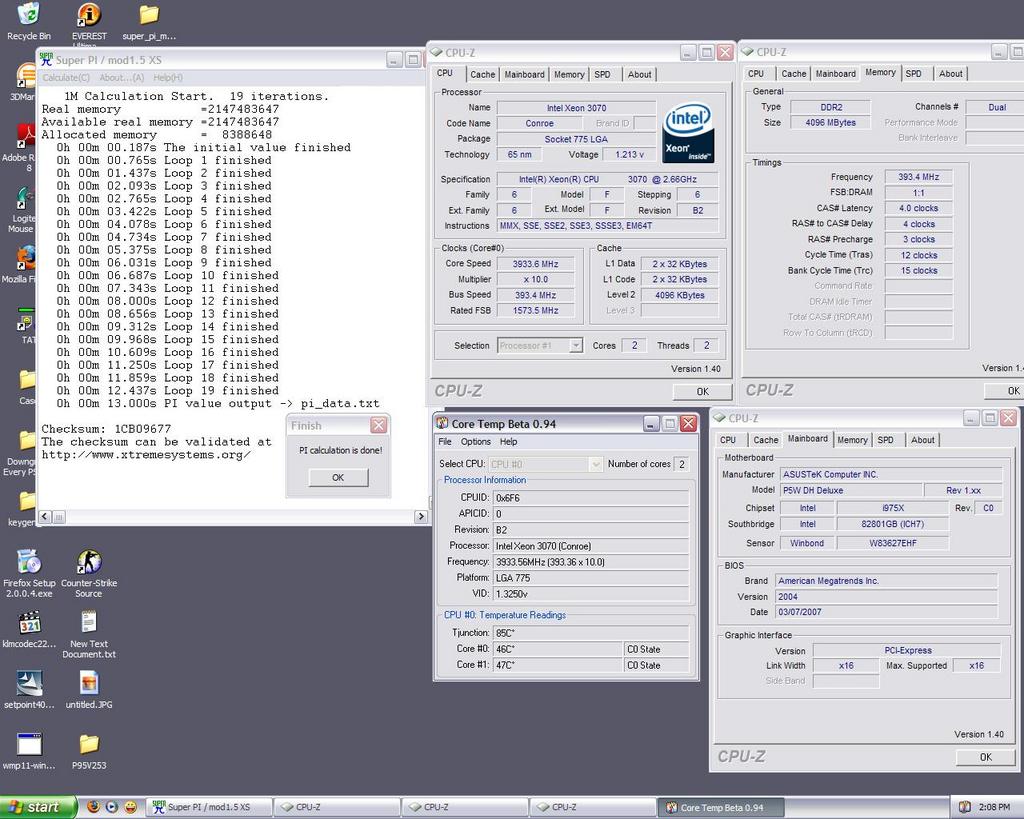Viewport: 1024px width, 819px height.
Task: Select CPU tab in CPU-Z Memory window
Action: (756, 74)
